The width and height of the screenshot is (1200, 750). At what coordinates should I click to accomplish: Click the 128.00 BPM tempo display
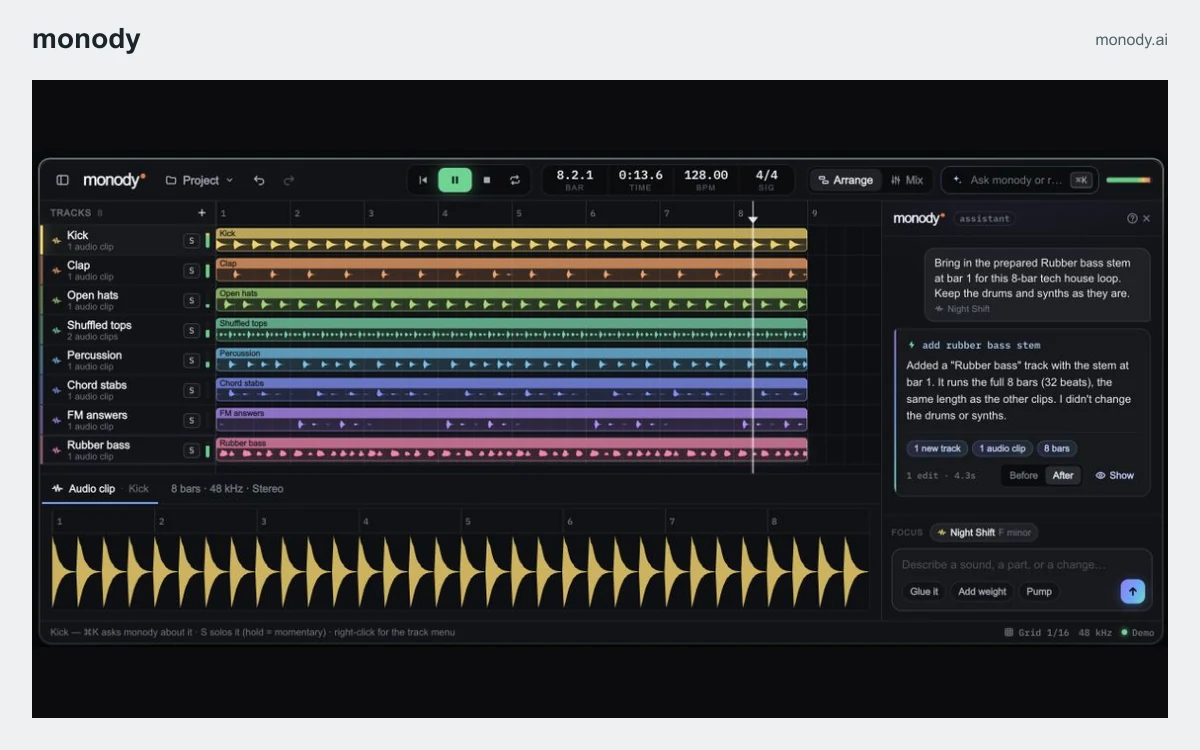tap(705, 180)
